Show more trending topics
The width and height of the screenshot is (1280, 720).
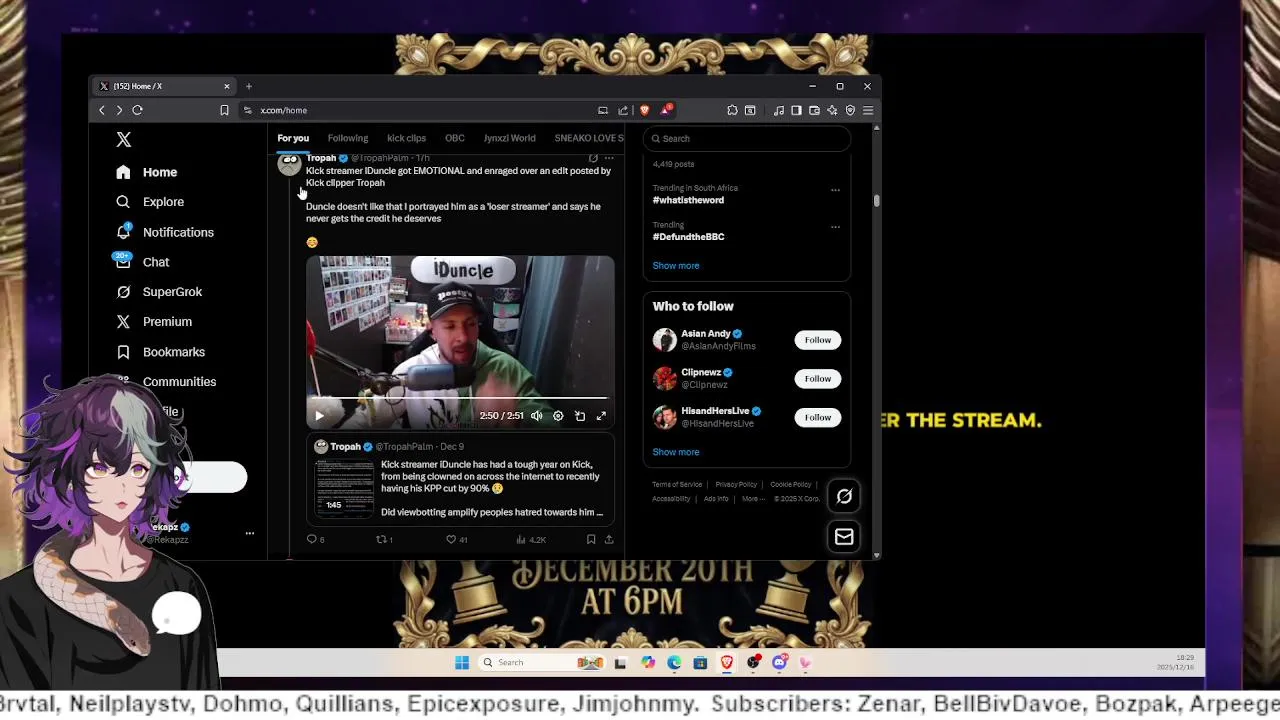coord(676,266)
